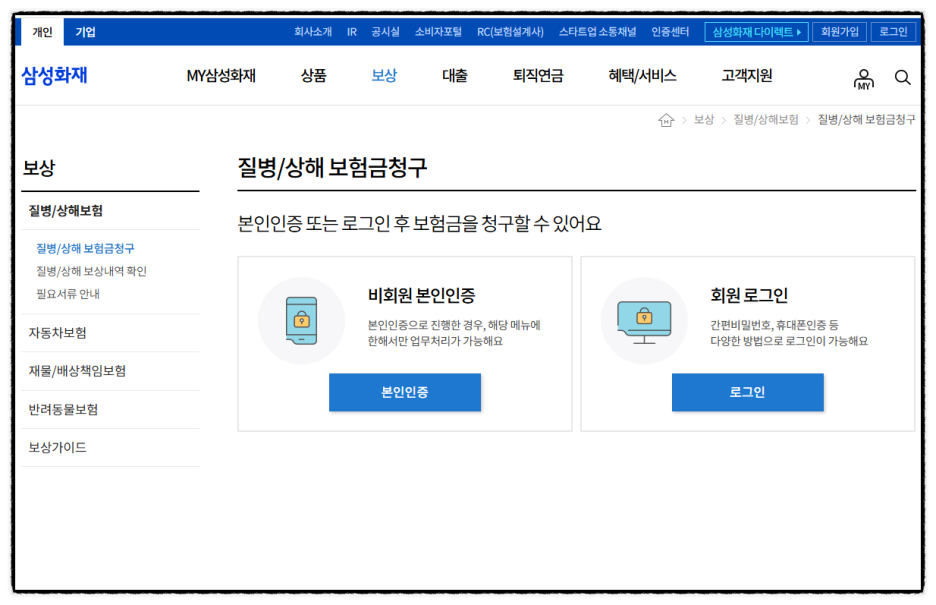Click the monitor lock icon for 회원 로그인
Image resolution: width=936 pixels, height=605 pixels.
point(644,322)
